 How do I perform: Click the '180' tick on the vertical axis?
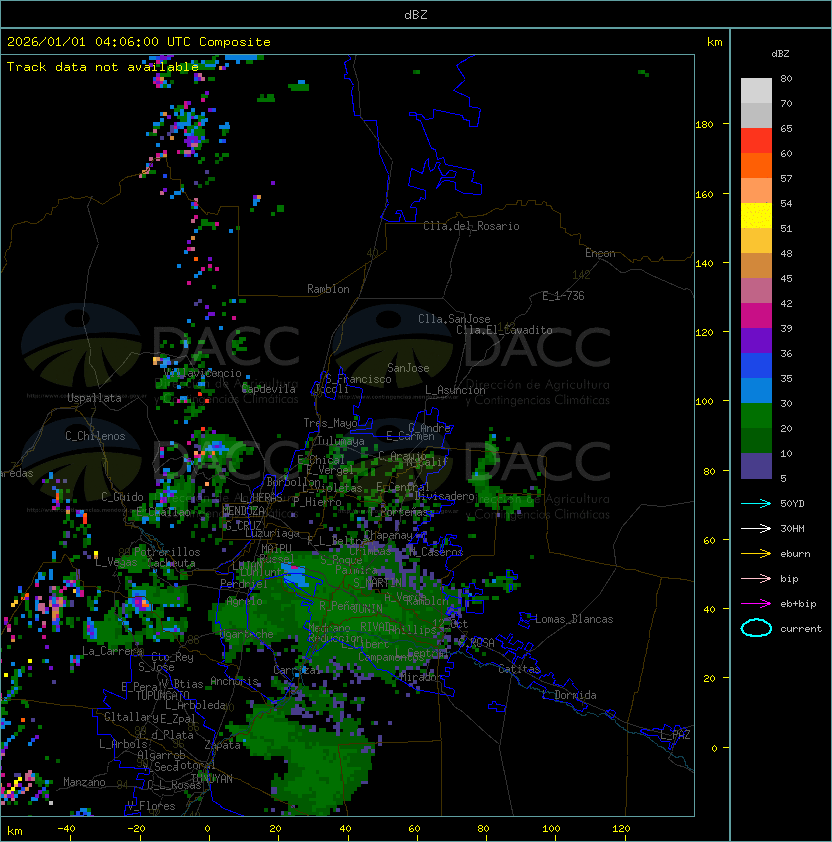pos(704,125)
